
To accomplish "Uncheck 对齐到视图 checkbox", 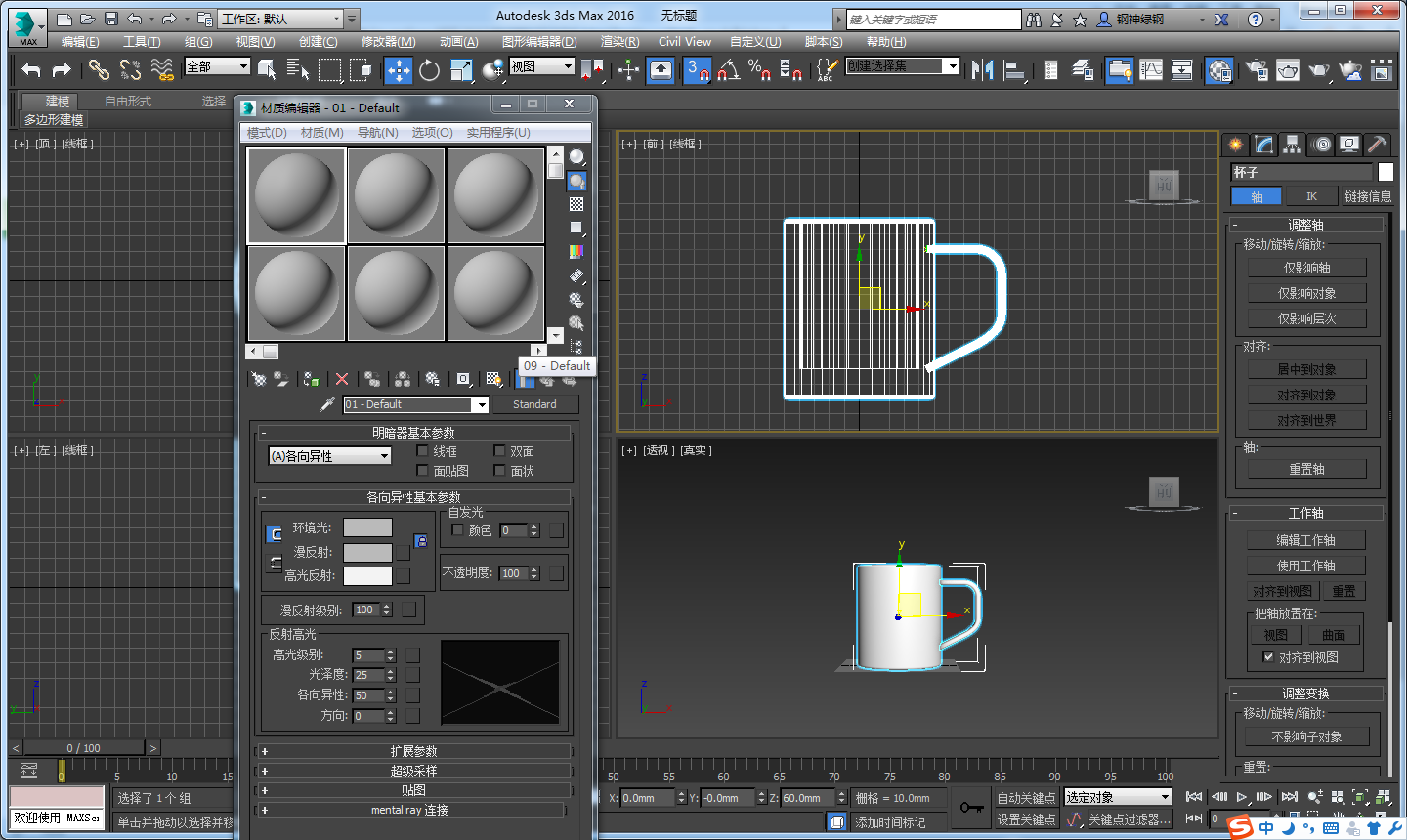I will 1268,657.
